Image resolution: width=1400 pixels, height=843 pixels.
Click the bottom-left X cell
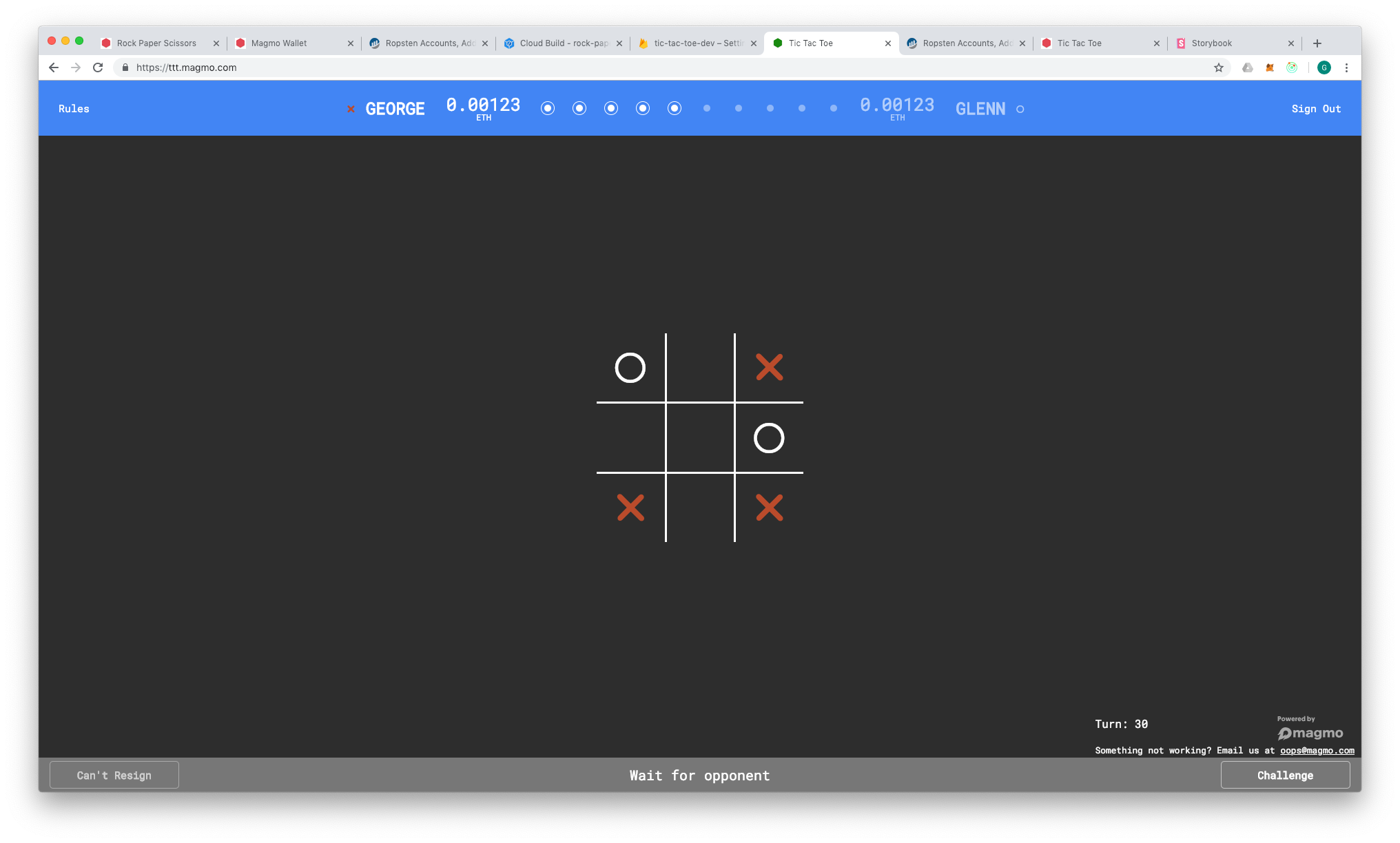pyautogui.click(x=630, y=508)
